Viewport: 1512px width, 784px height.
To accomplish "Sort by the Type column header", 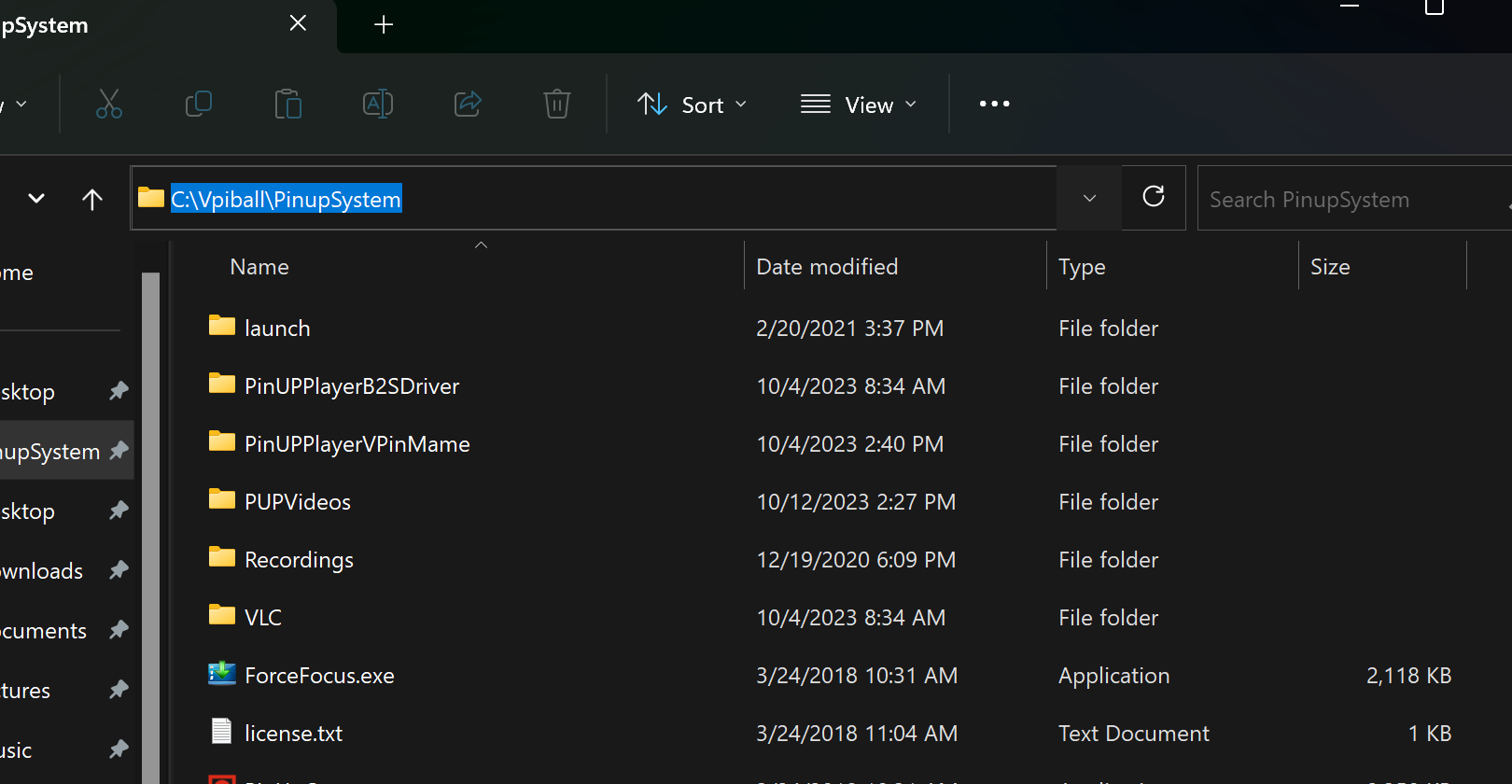I will pyautogui.click(x=1082, y=268).
